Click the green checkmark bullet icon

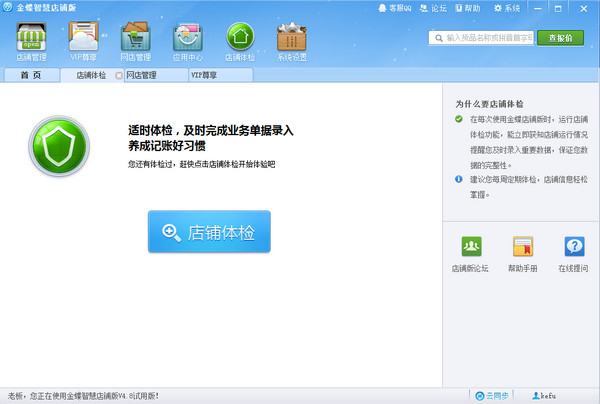click(459, 119)
